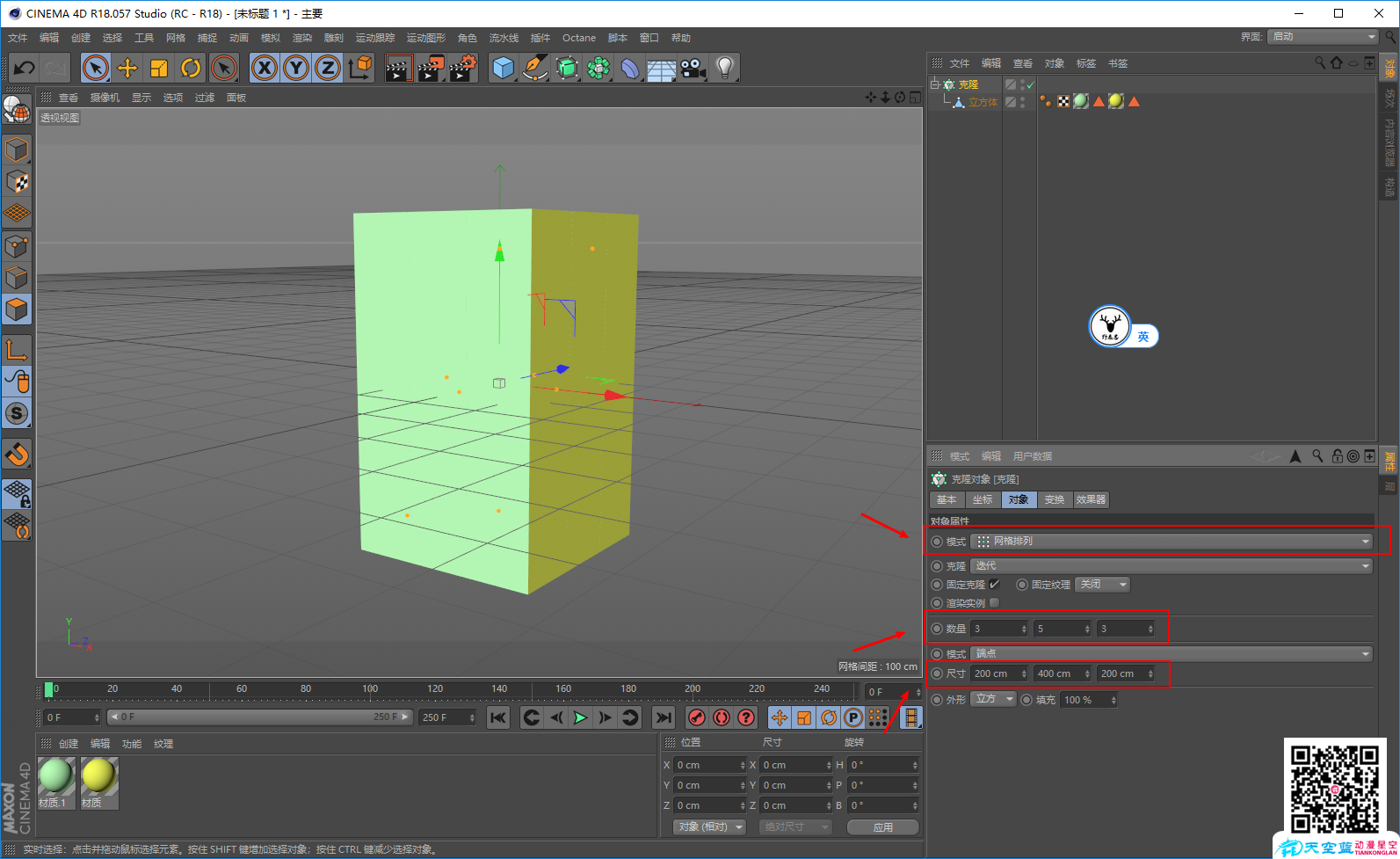Add a camera object
The width and height of the screenshot is (1400, 859).
click(693, 68)
